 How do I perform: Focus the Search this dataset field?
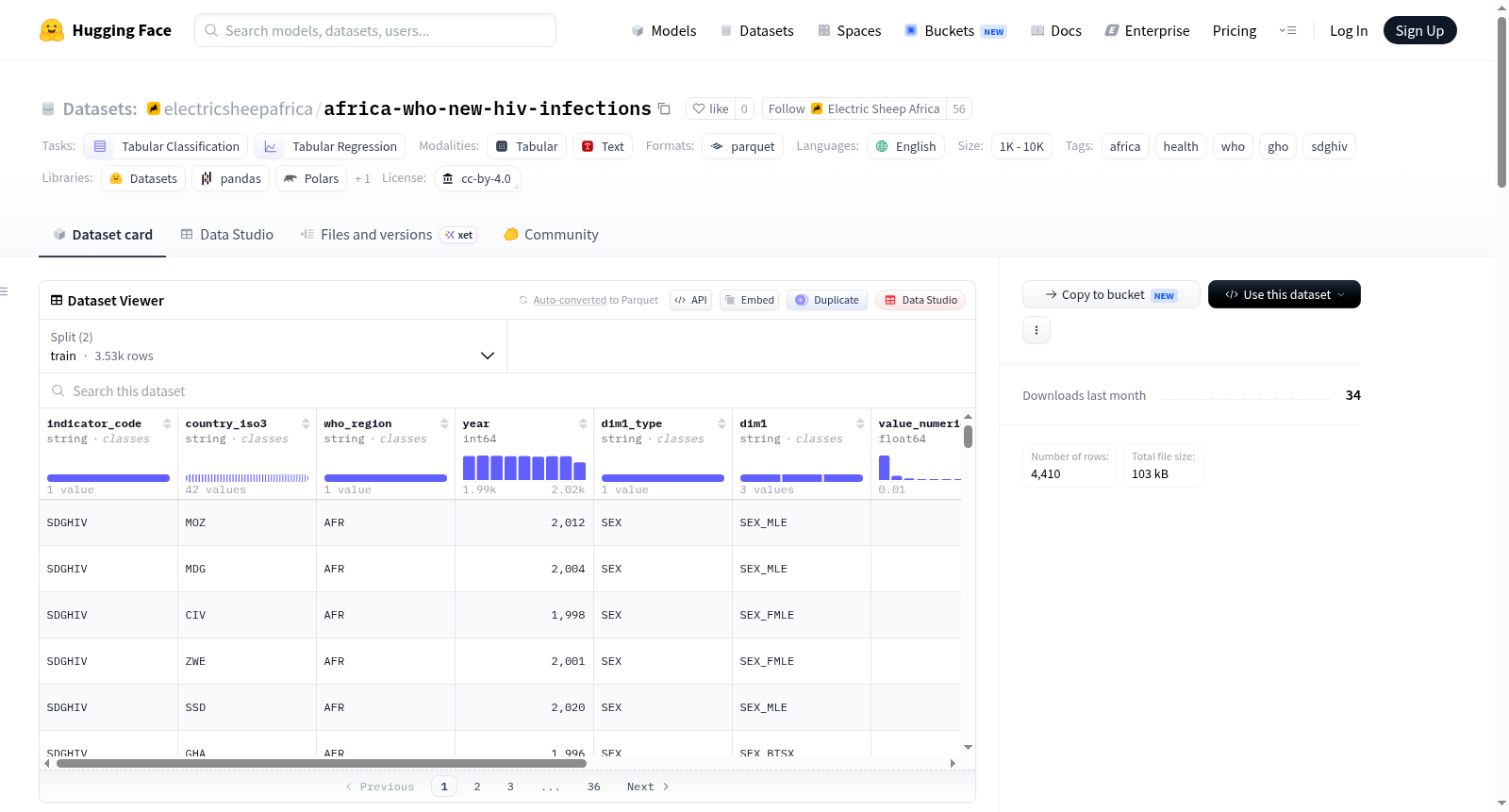pyautogui.click(x=507, y=390)
